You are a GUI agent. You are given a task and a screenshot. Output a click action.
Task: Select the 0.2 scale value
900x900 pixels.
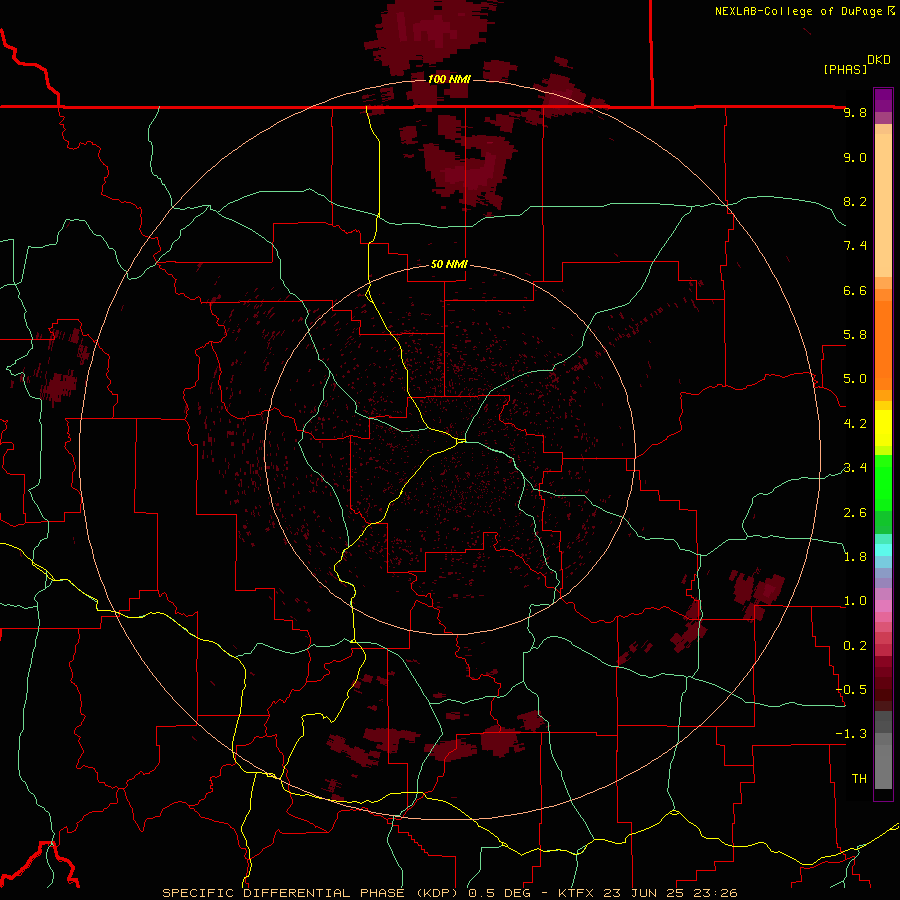tap(855, 646)
